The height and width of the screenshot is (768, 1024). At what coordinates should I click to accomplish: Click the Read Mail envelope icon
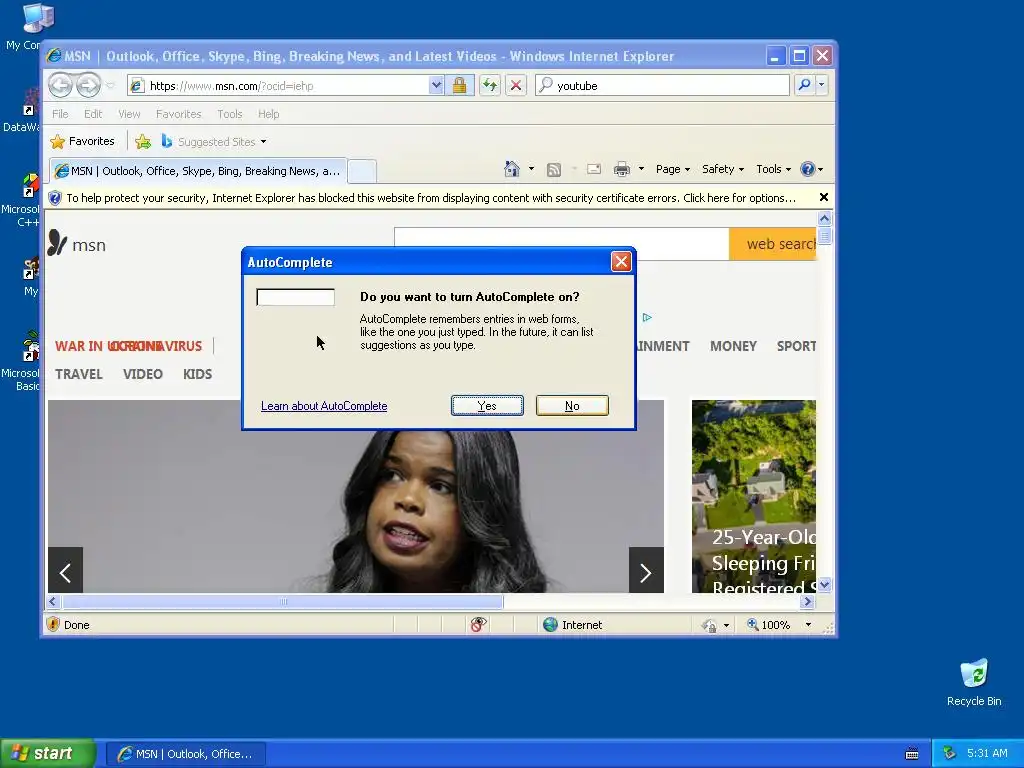tap(594, 169)
